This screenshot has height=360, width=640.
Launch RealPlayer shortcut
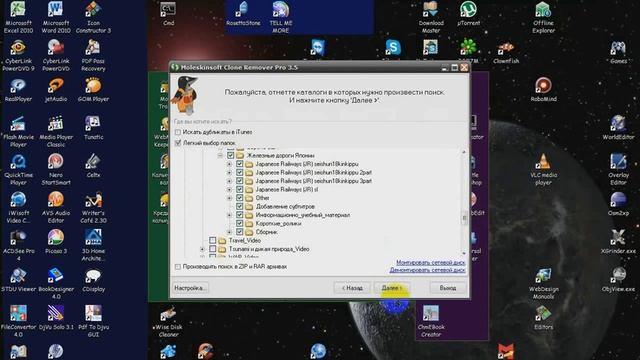[18, 90]
